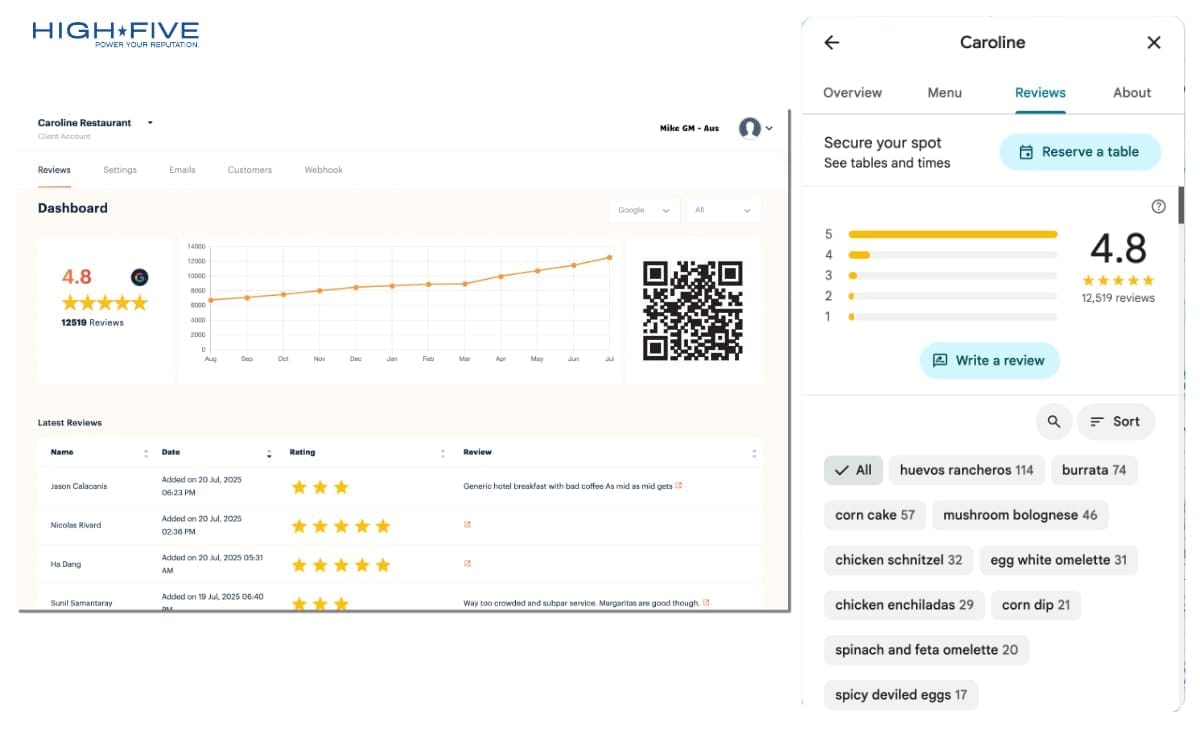Open the search icon above the review filters
Viewport: 1200px width, 733px height.
1053,421
